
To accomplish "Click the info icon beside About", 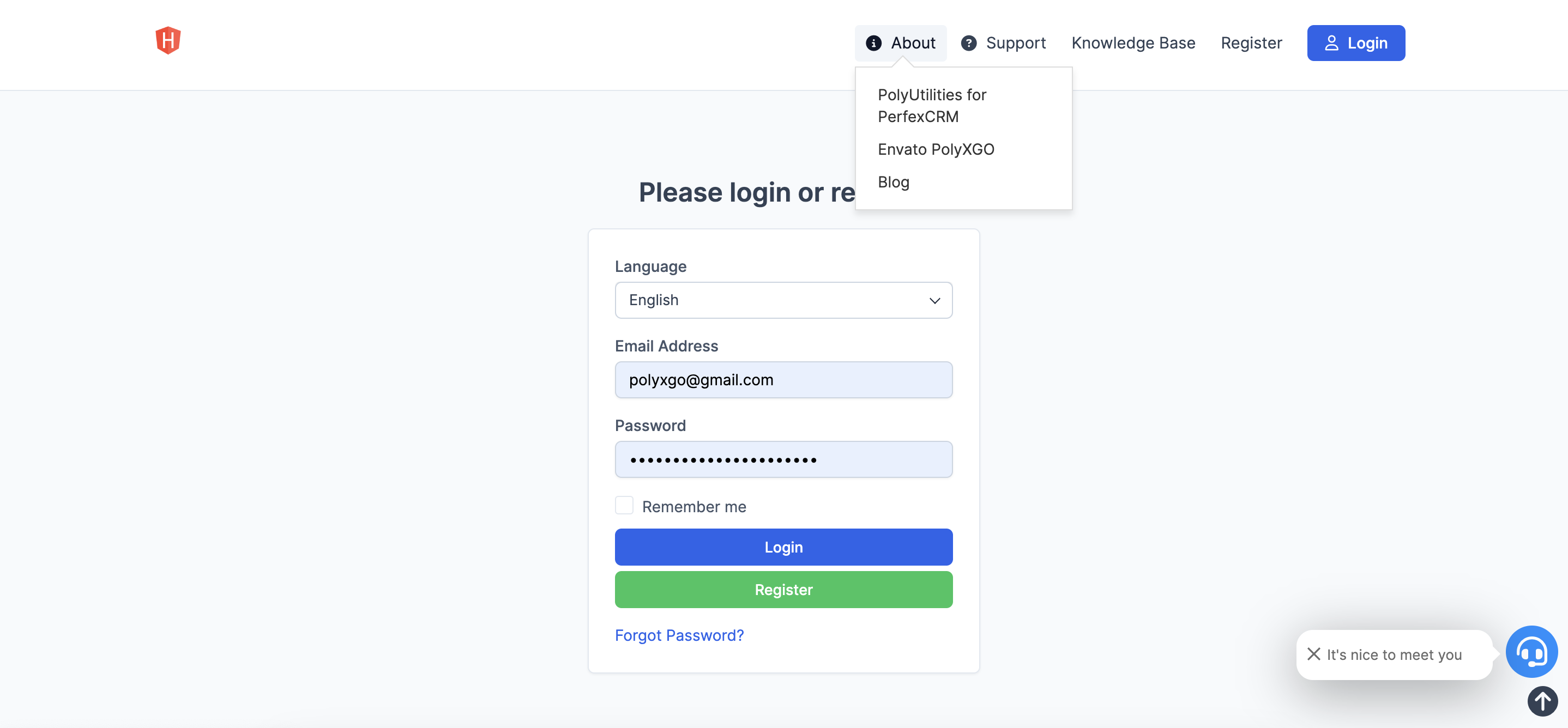I will pyautogui.click(x=874, y=43).
